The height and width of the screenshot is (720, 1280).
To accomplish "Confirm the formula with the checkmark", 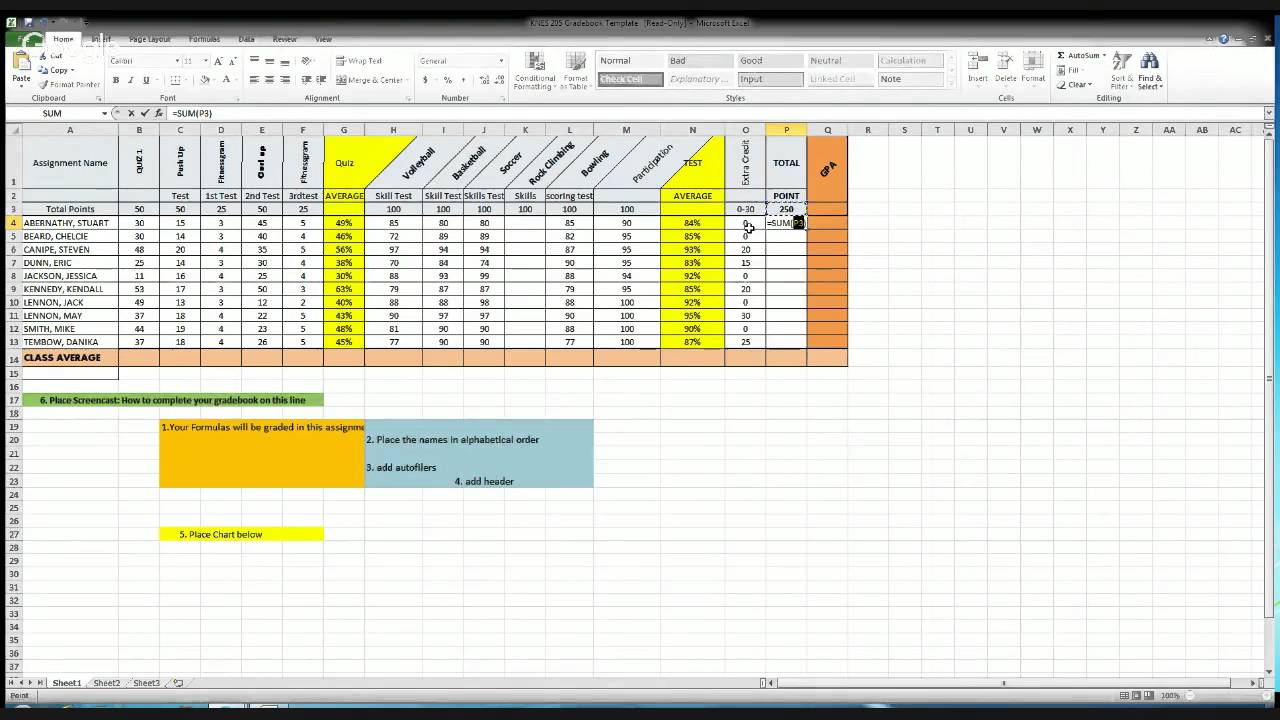I will [145, 113].
